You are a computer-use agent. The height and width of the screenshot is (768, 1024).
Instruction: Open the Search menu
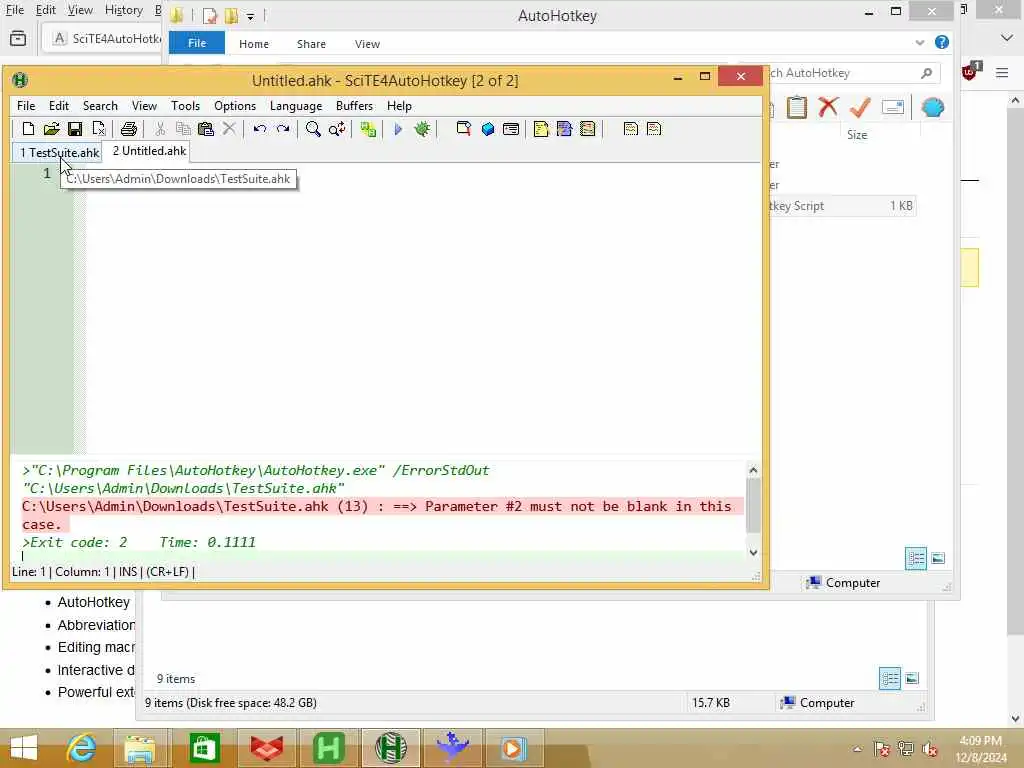pyautogui.click(x=100, y=106)
